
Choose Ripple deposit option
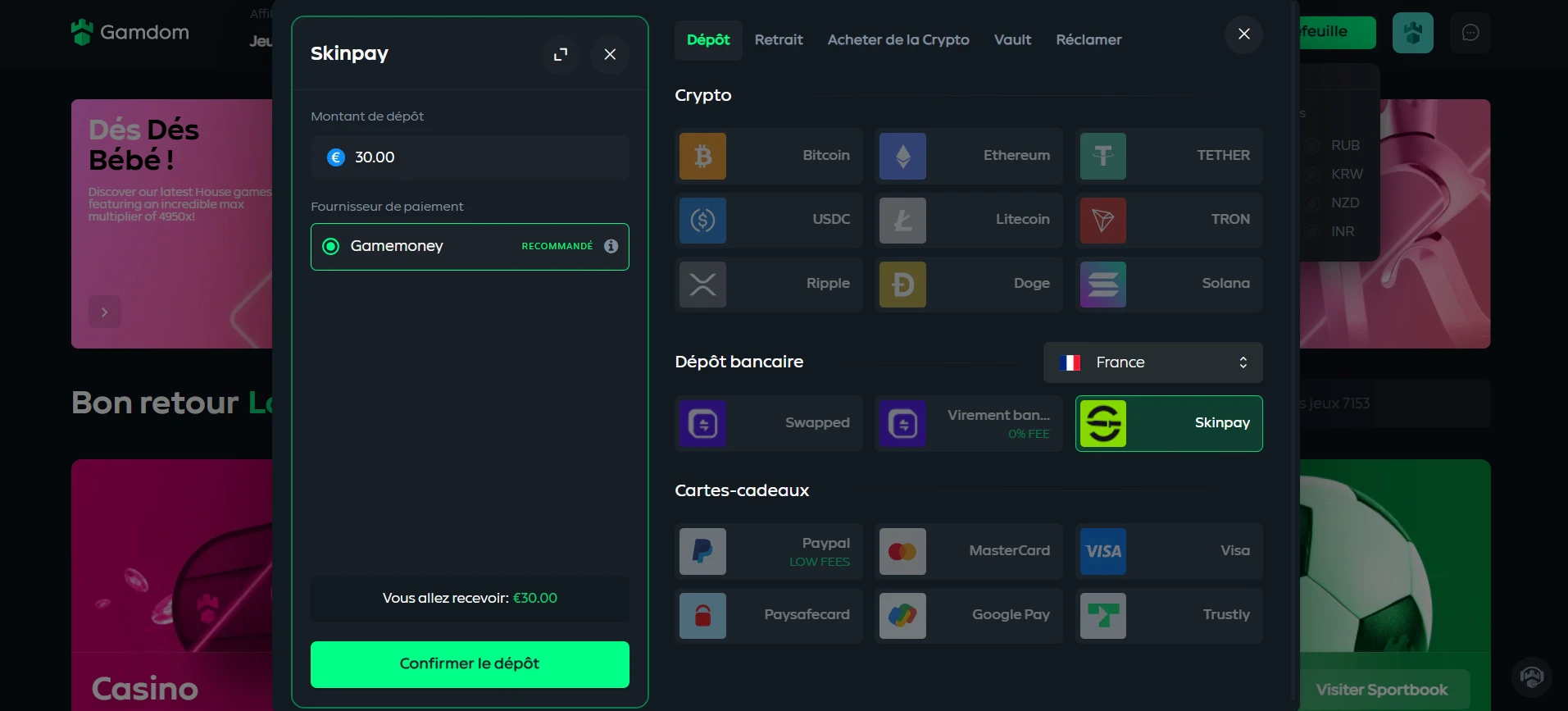[769, 284]
